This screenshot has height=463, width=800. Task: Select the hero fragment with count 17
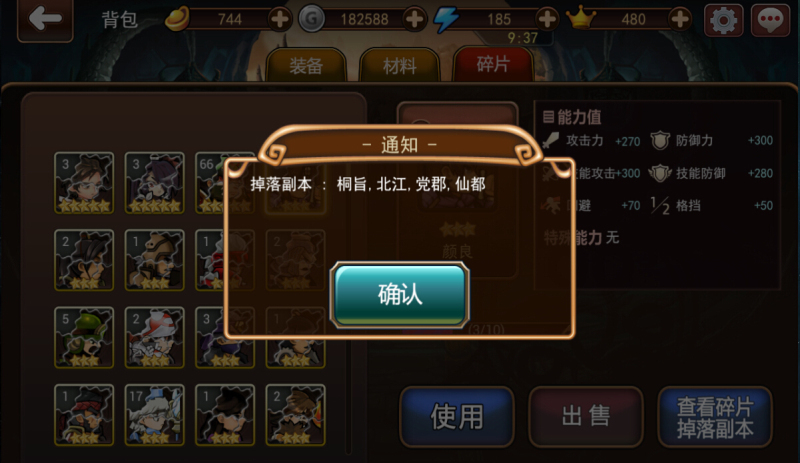pos(154,415)
